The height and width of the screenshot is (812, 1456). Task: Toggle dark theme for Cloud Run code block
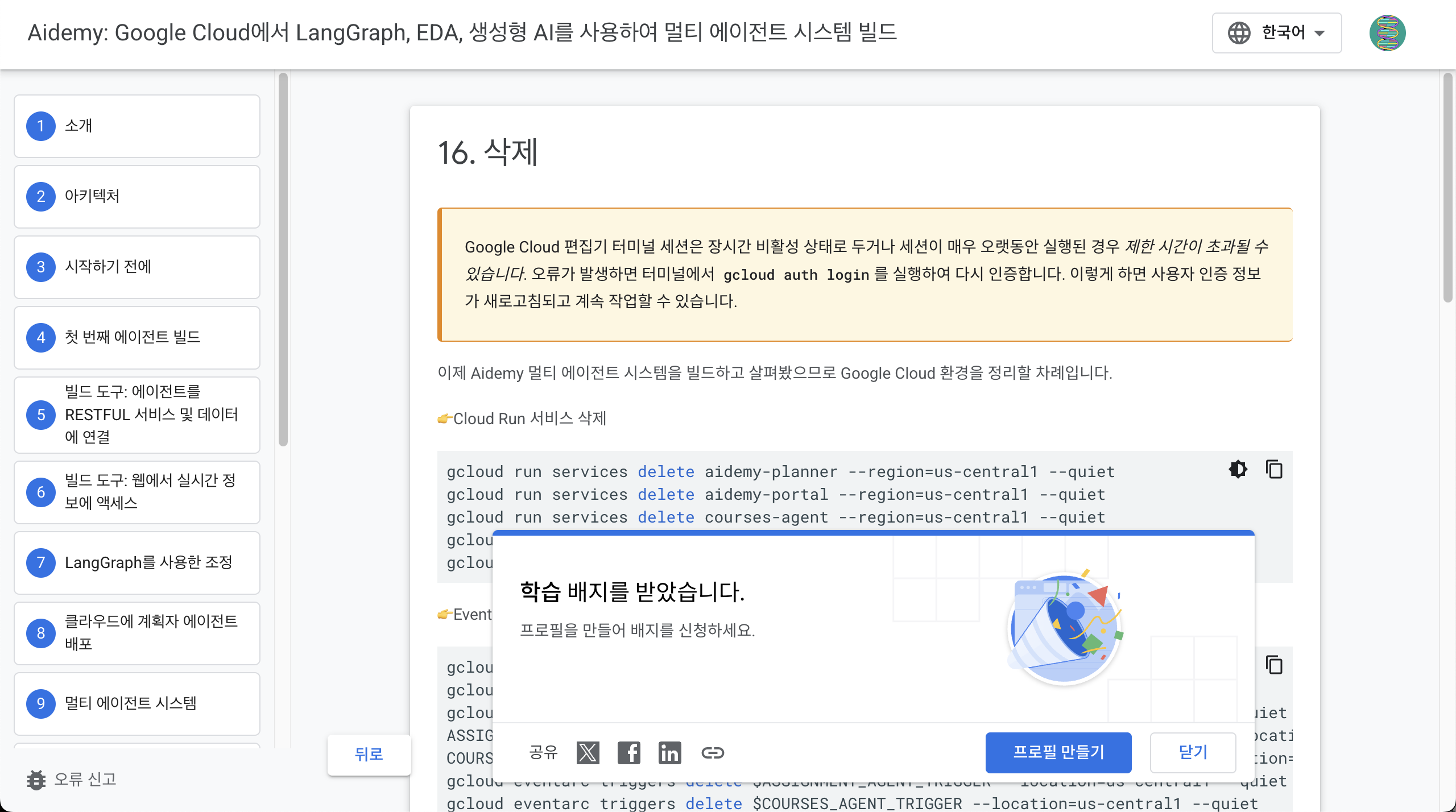(x=1238, y=470)
